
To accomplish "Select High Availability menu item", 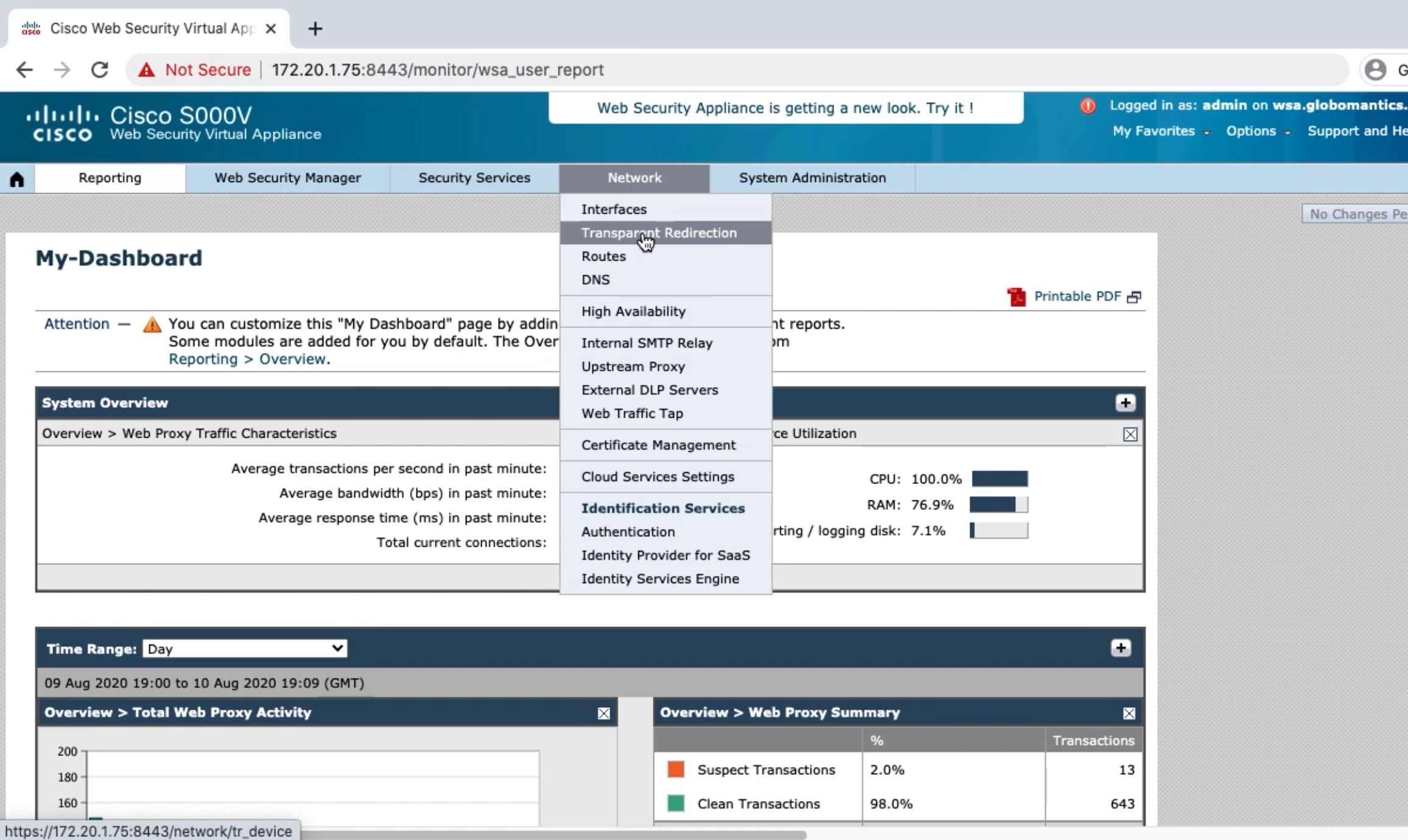I will pyautogui.click(x=666, y=311).
